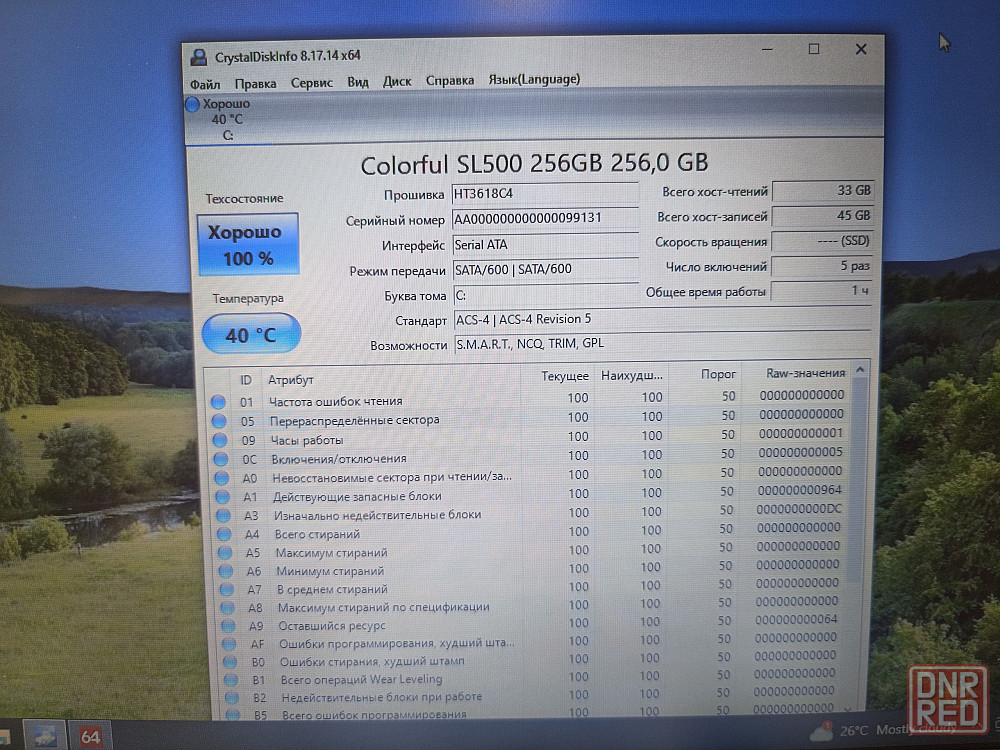Click status circle for attribute A1
The width and height of the screenshot is (1000, 750).
point(223,497)
